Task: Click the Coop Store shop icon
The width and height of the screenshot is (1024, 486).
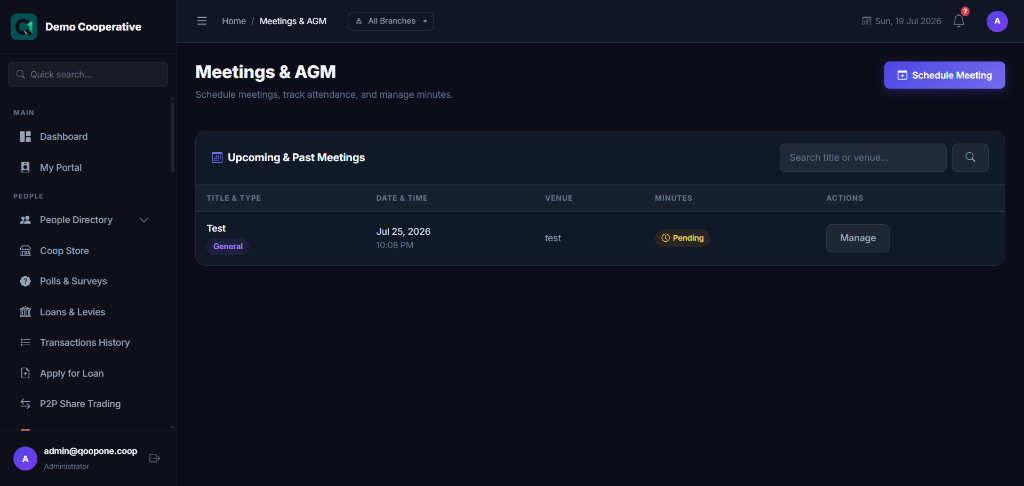Action: click(25, 250)
